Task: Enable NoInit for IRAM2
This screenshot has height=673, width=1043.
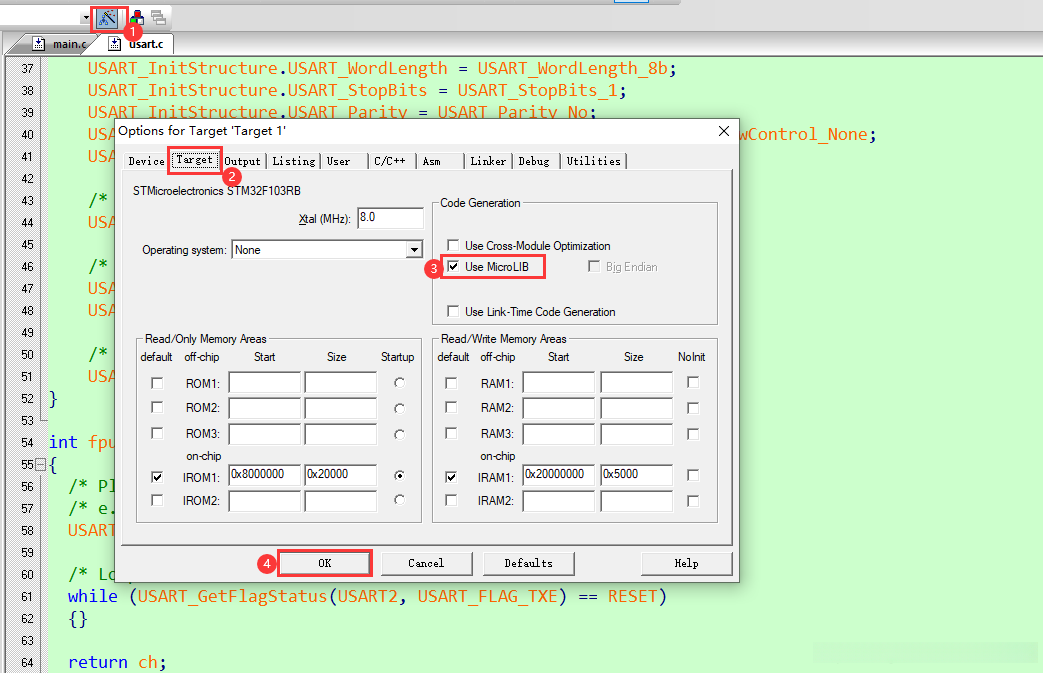Action: click(693, 501)
